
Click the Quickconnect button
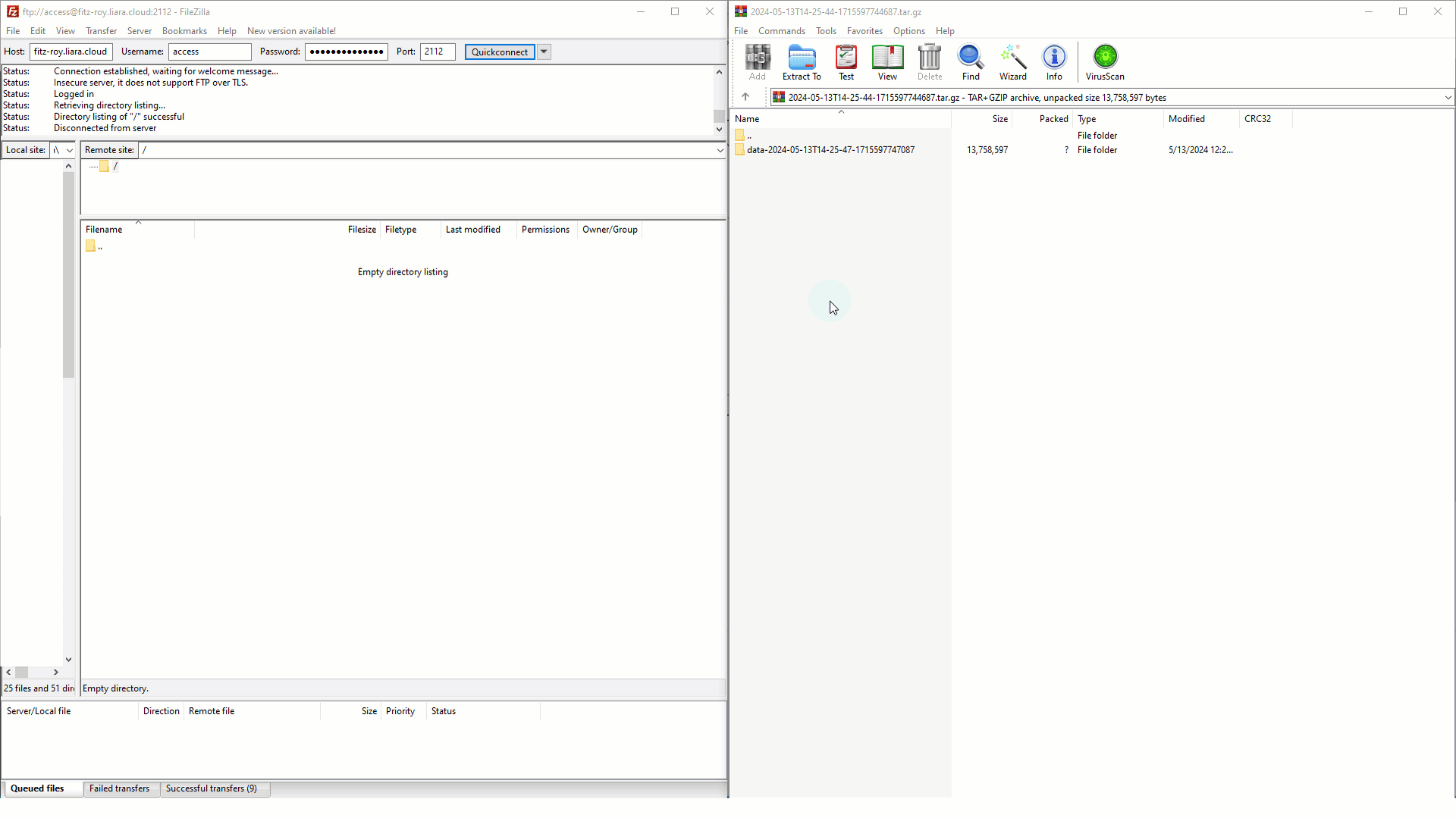[x=500, y=52]
